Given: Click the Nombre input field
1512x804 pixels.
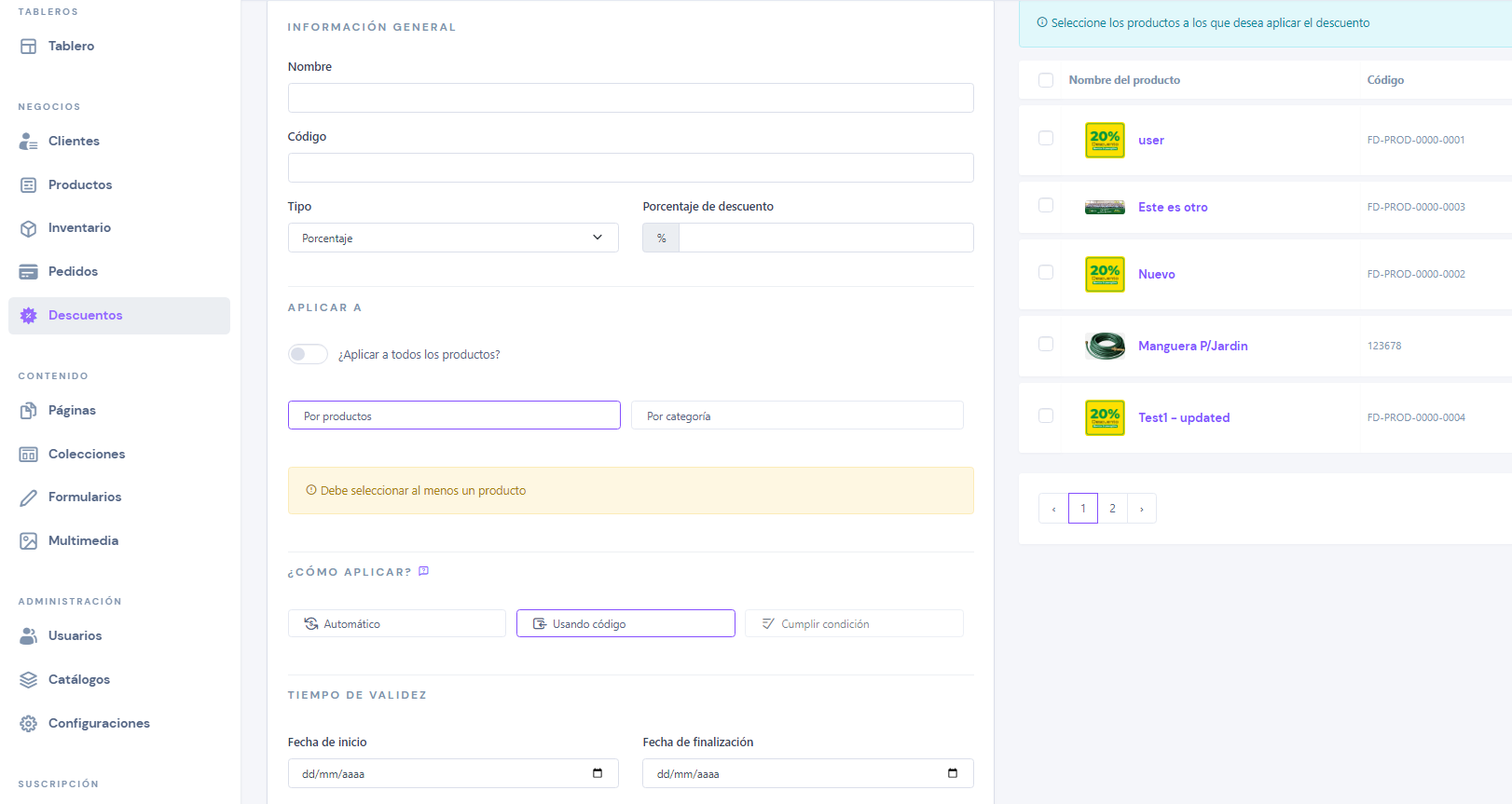Looking at the screenshot, I should point(631,98).
